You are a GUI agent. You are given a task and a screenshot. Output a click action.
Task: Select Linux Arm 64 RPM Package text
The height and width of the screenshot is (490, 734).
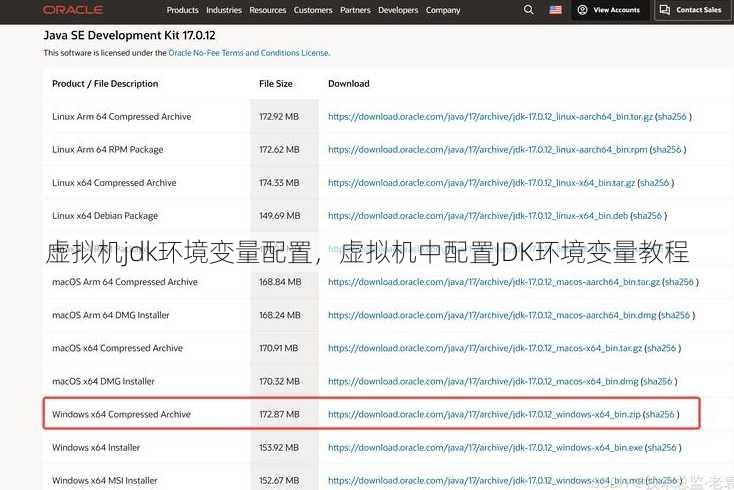(x=108, y=150)
